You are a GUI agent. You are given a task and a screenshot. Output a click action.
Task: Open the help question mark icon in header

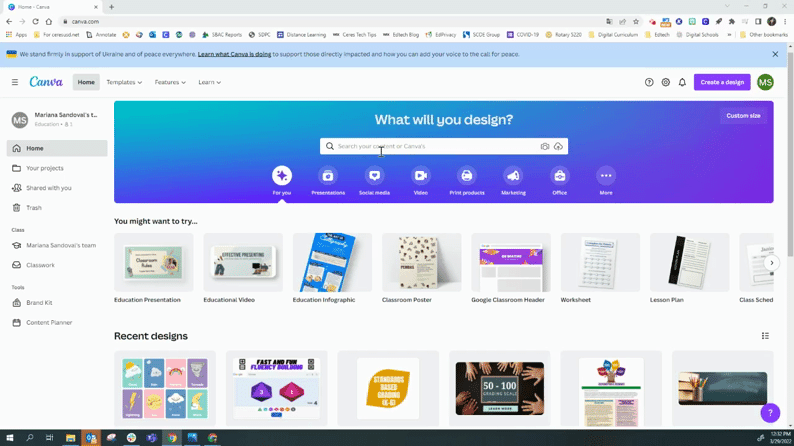[649, 82]
